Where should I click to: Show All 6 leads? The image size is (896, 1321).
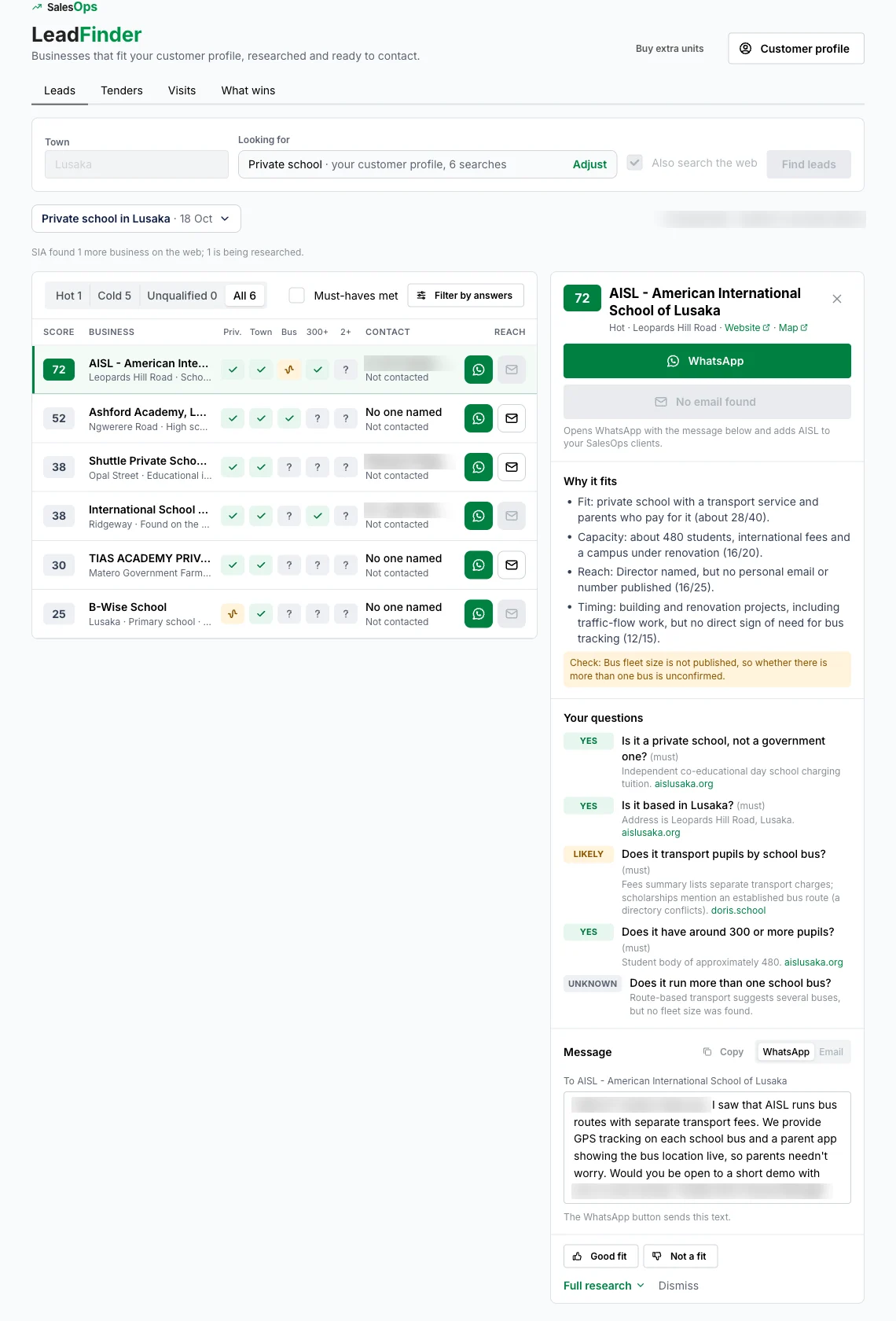pyautogui.click(x=244, y=296)
